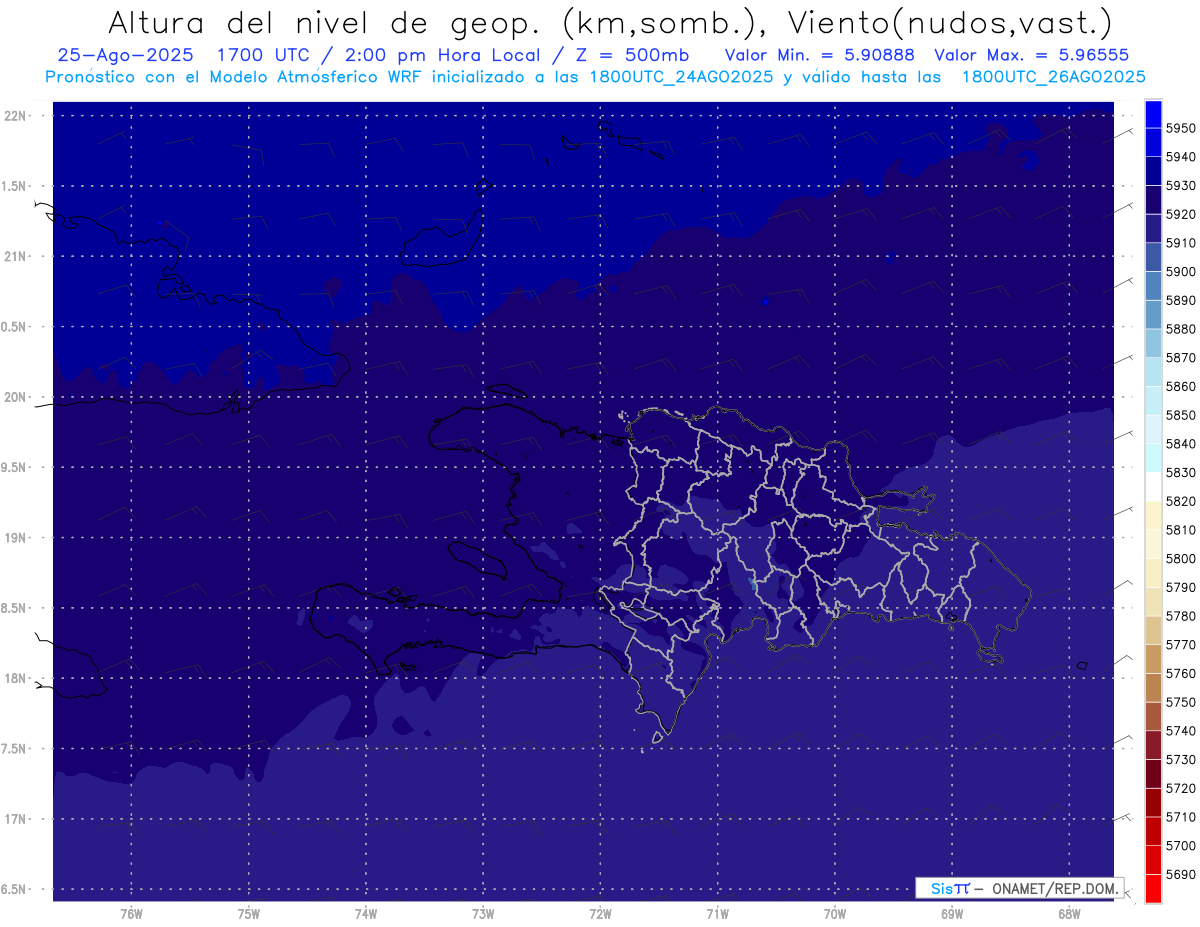Click the legend value '5740'
Image resolution: width=1200 pixels, height=927 pixels.
(x=1180, y=731)
